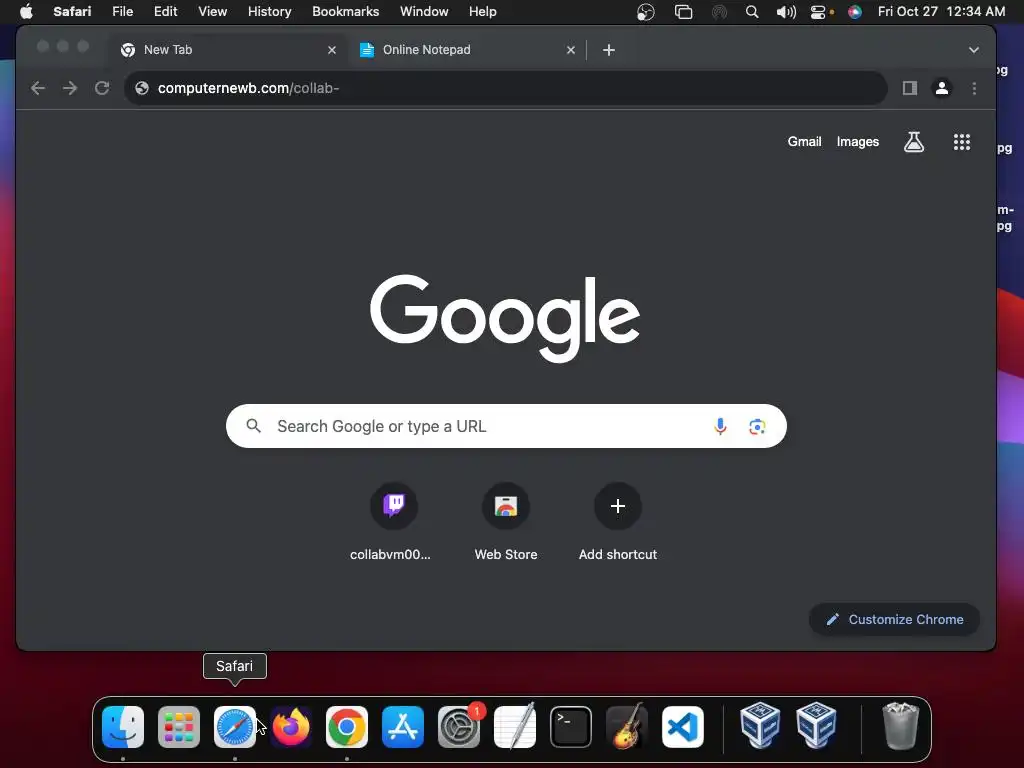Expand the tab search chevron
The width and height of the screenshot is (1024, 768).
[974, 50]
